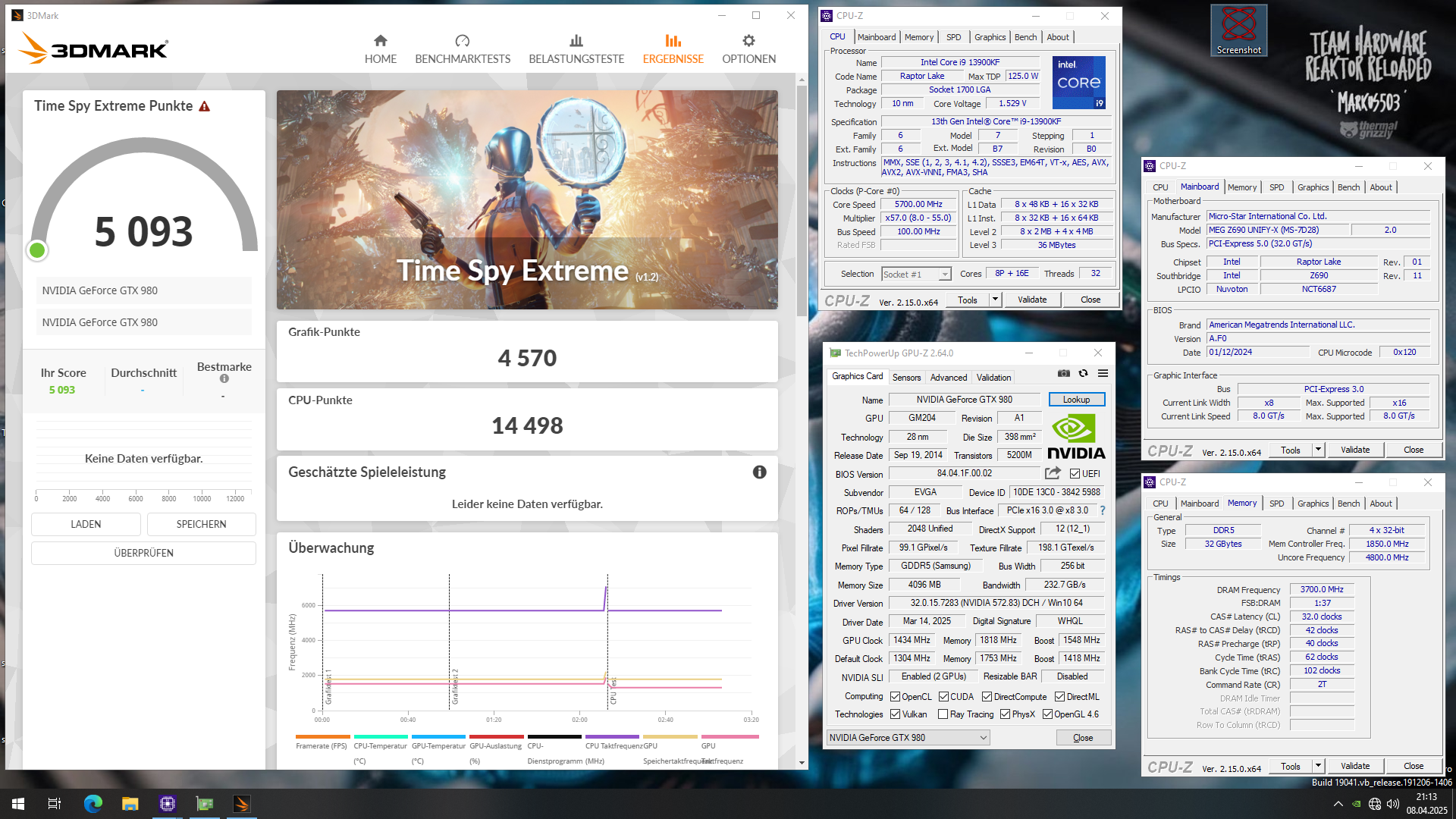Click the Intel Core i9 logo in CPU-Z
This screenshot has width=1456, height=819.
[1079, 82]
